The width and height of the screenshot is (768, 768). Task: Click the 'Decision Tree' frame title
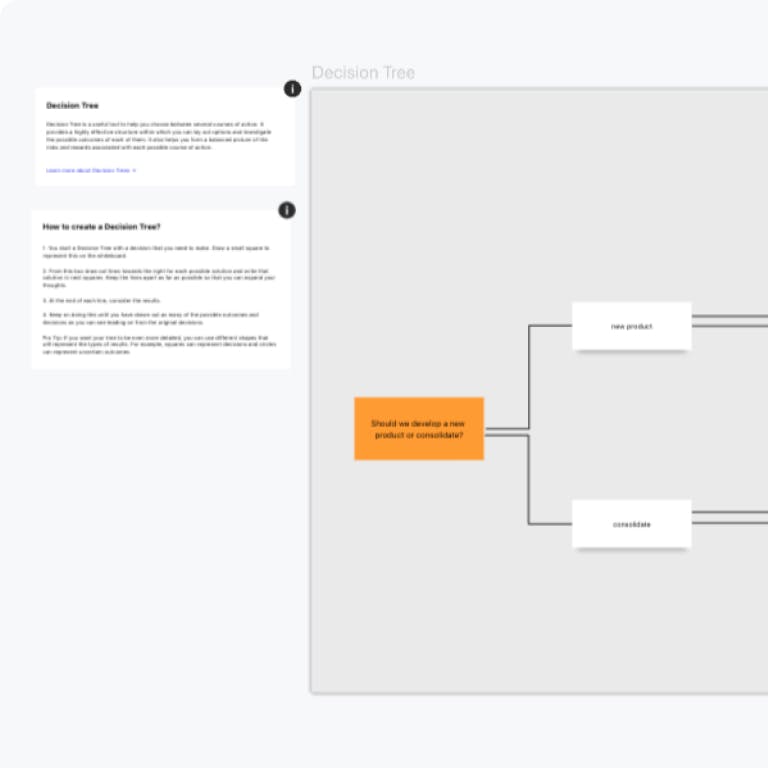pyautogui.click(x=363, y=73)
